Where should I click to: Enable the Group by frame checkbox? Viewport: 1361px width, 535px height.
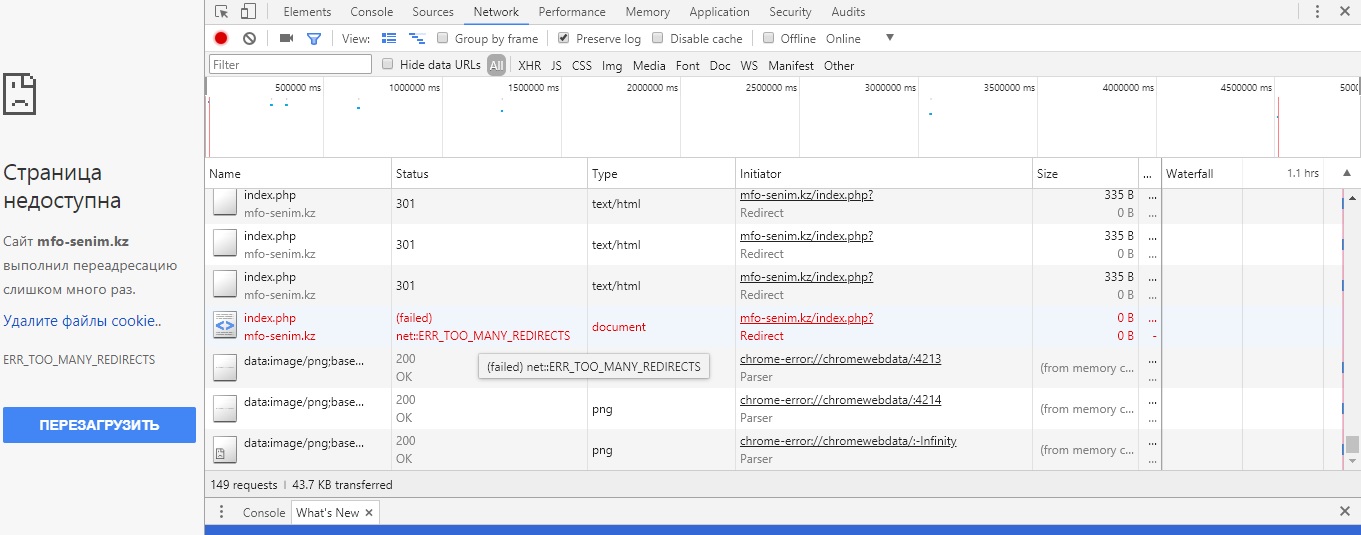pos(442,38)
